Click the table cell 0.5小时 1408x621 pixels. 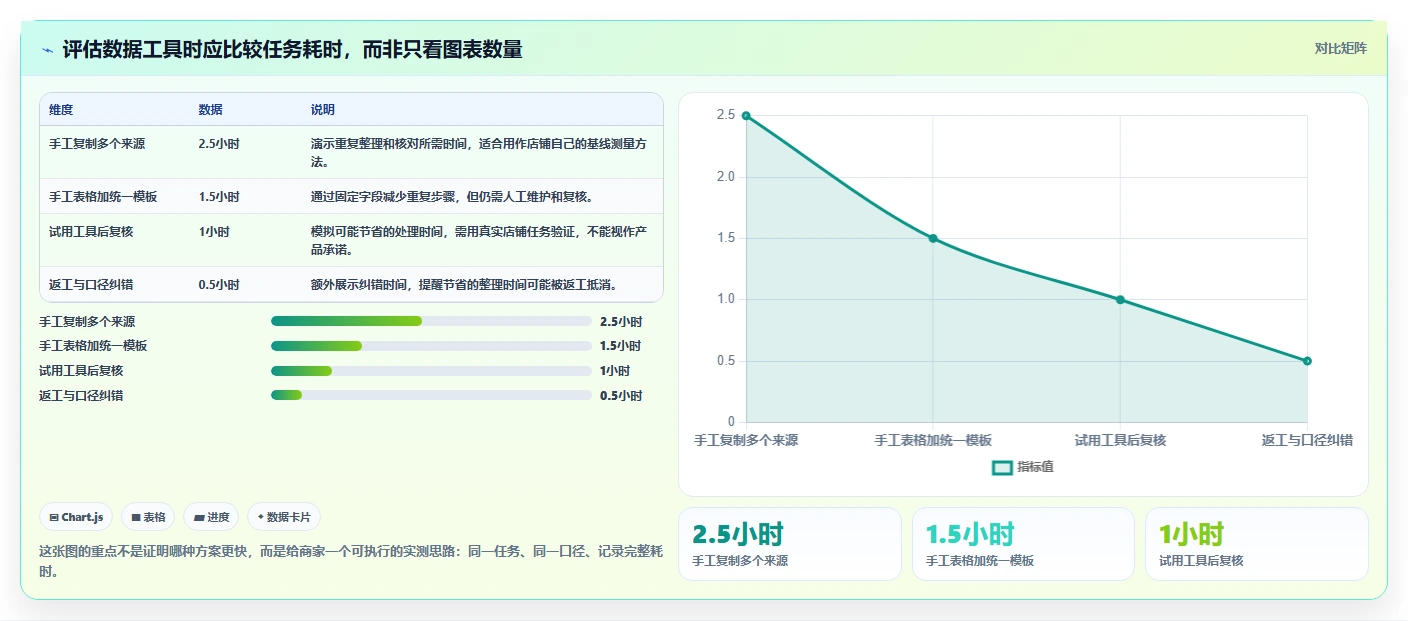219,285
